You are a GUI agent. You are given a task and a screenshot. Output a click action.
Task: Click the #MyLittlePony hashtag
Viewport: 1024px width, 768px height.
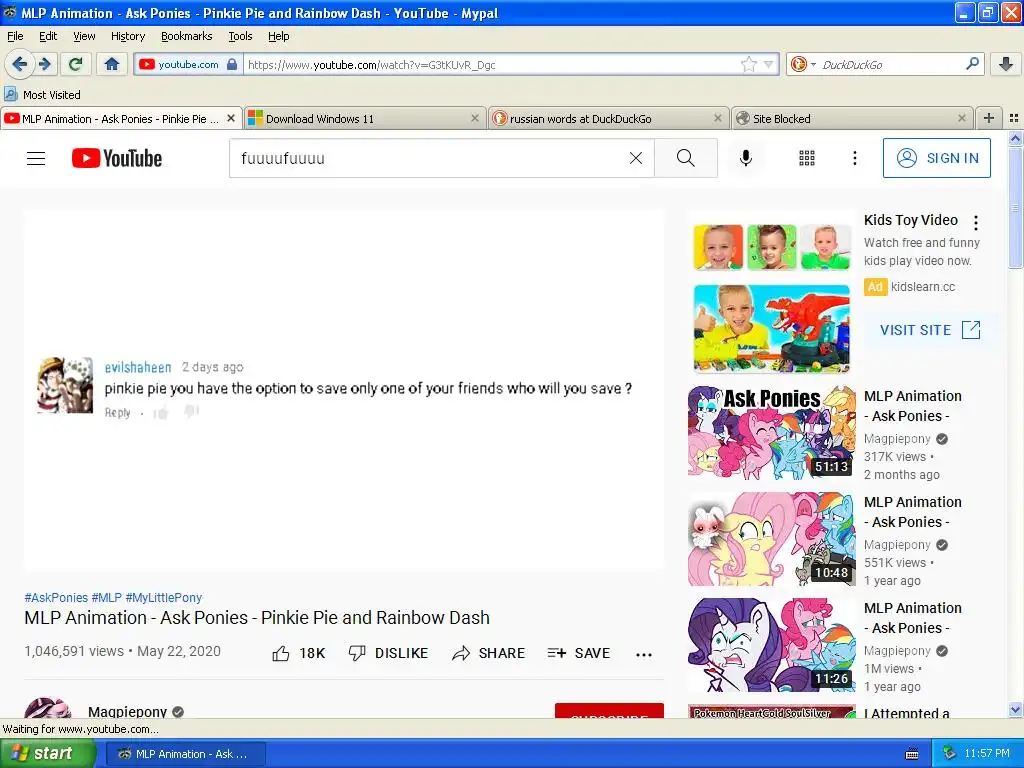coord(164,598)
